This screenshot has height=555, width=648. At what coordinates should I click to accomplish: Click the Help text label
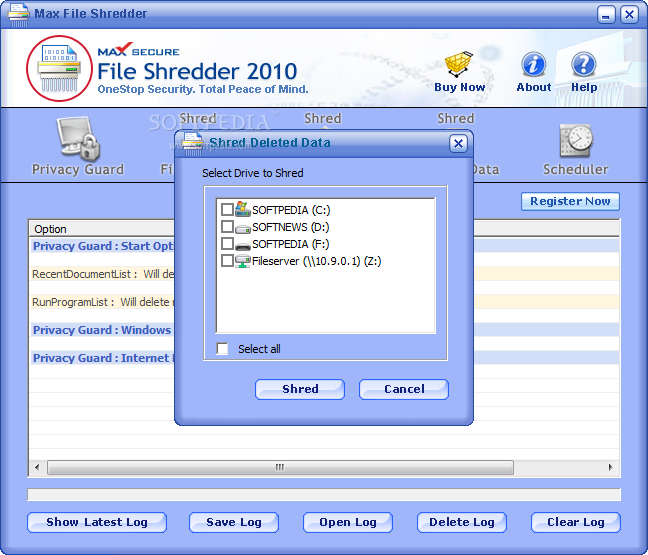[x=584, y=87]
